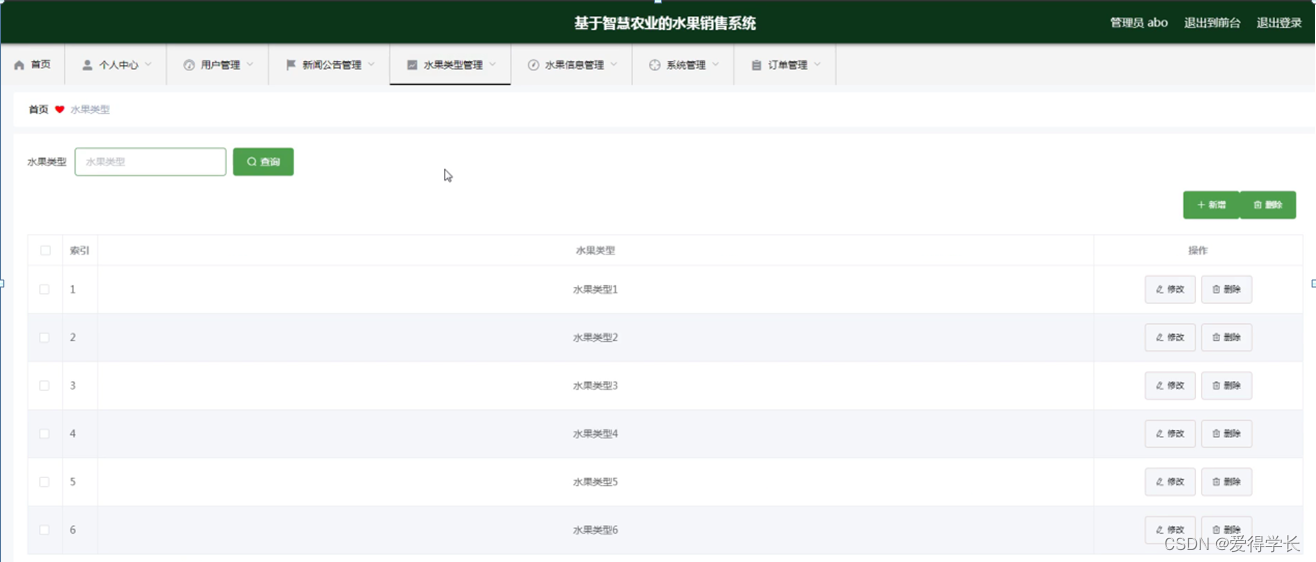Click the edit pencil icon for 水果类型5
Viewport: 1316px width, 562px height.
(1160, 482)
